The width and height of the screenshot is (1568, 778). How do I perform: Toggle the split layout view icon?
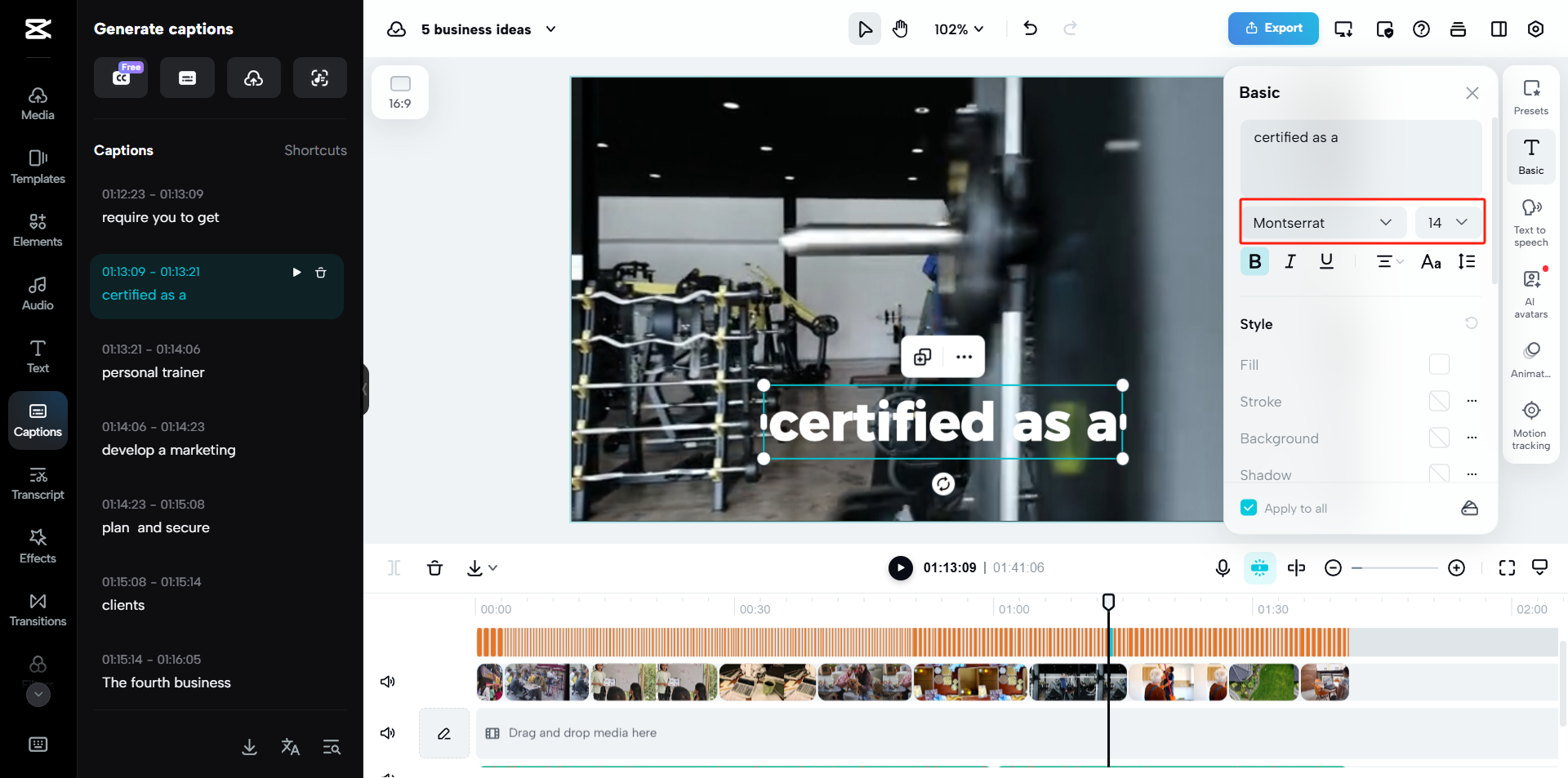pyautogui.click(x=1499, y=29)
